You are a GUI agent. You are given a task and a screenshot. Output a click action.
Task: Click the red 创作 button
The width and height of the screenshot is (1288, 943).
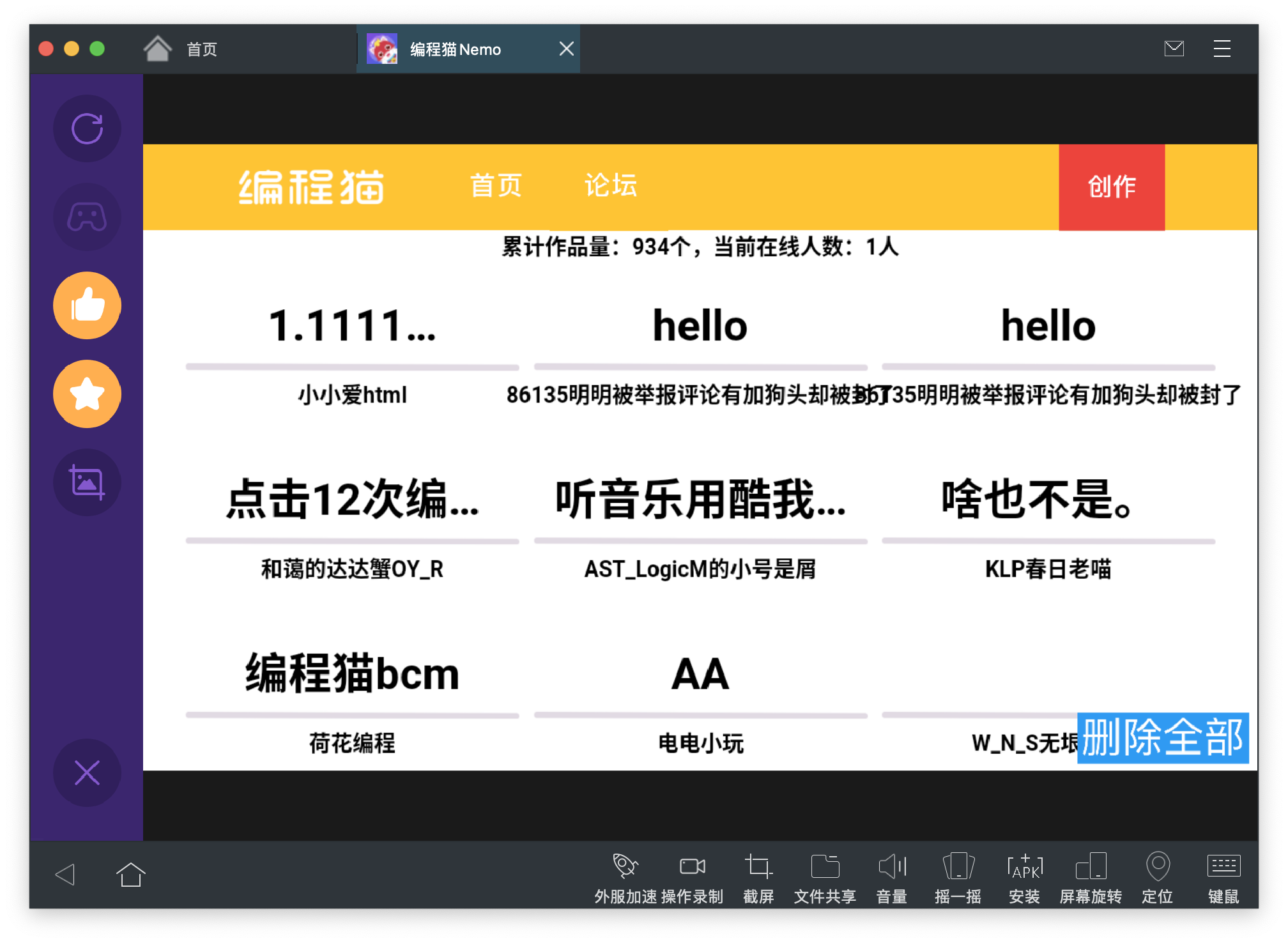pyautogui.click(x=1112, y=187)
